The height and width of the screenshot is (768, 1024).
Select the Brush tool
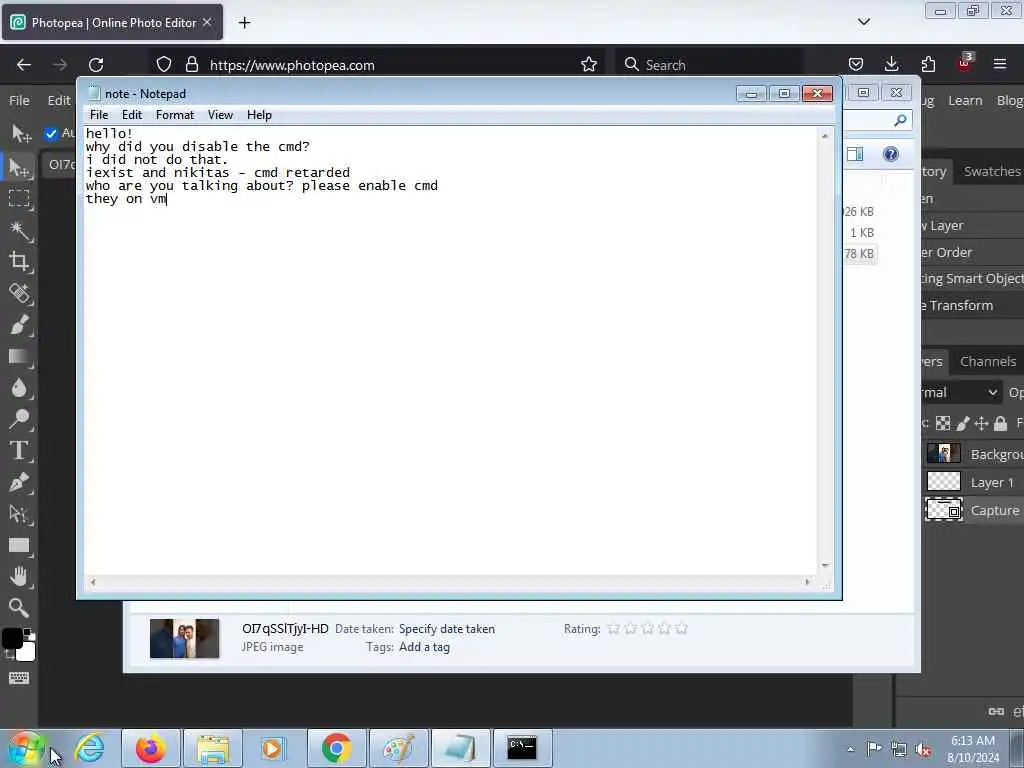[x=19, y=325]
